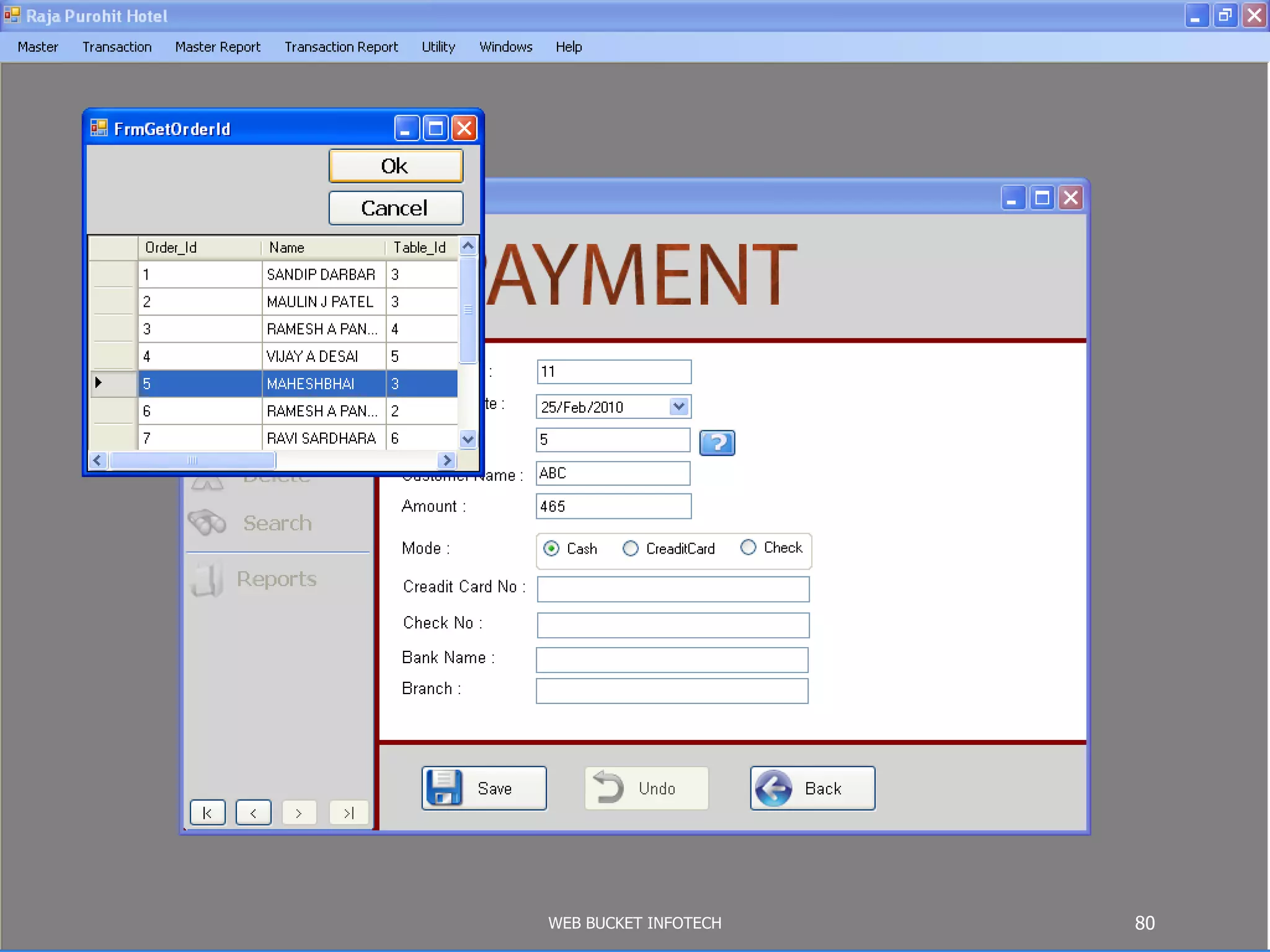Viewport: 1270px width, 952px height.
Task: Go to next record navigation button
Action: pyautogui.click(x=299, y=813)
